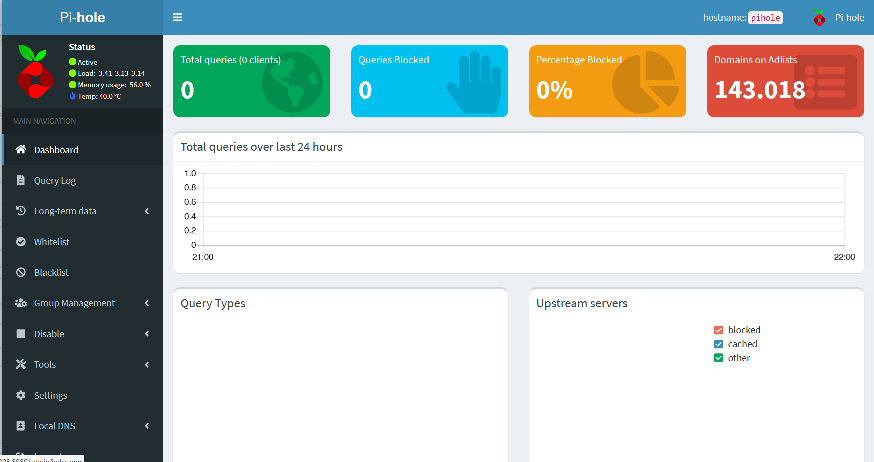Click the globe icon in Total queries card
The width and height of the screenshot is (874, 462).
point(292,82)
